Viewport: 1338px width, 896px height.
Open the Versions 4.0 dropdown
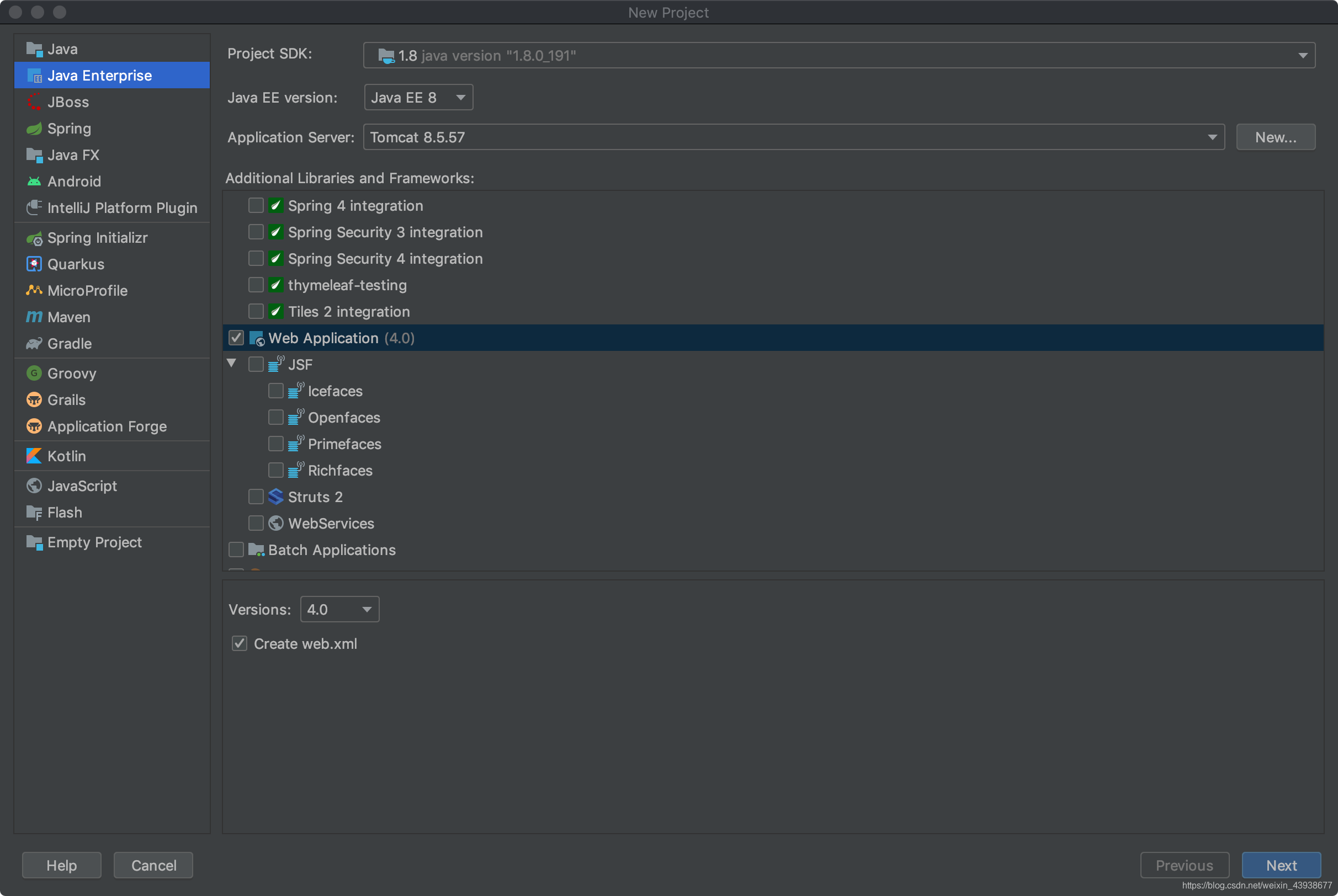pos(339,610)
